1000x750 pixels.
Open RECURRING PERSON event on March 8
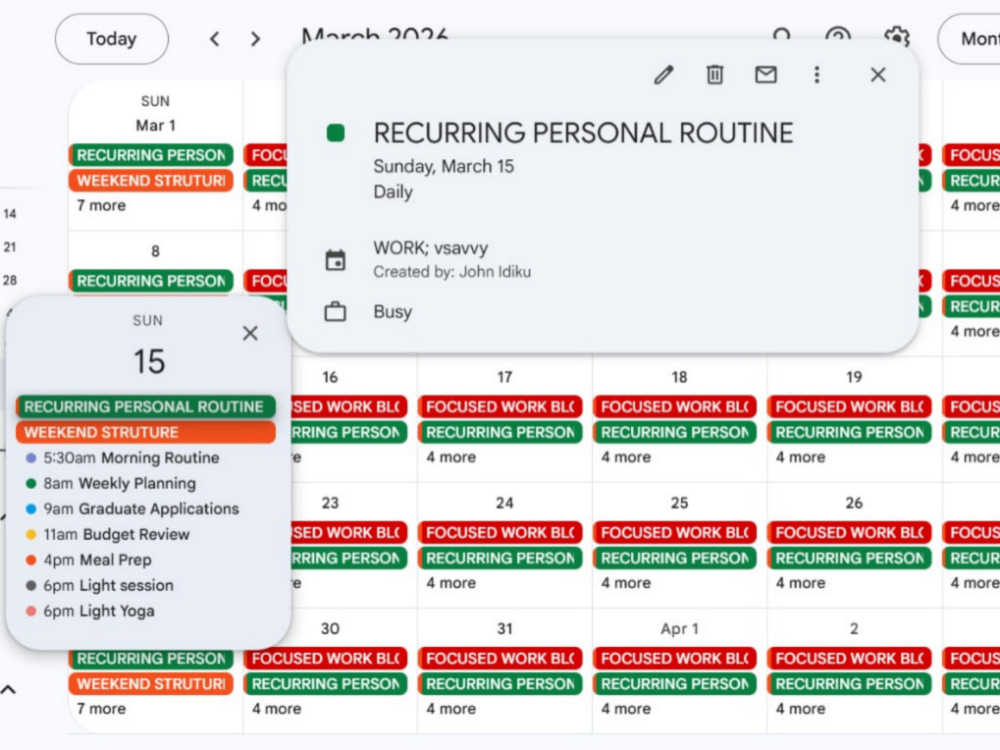pyautogui.click(x=151, y=281)
